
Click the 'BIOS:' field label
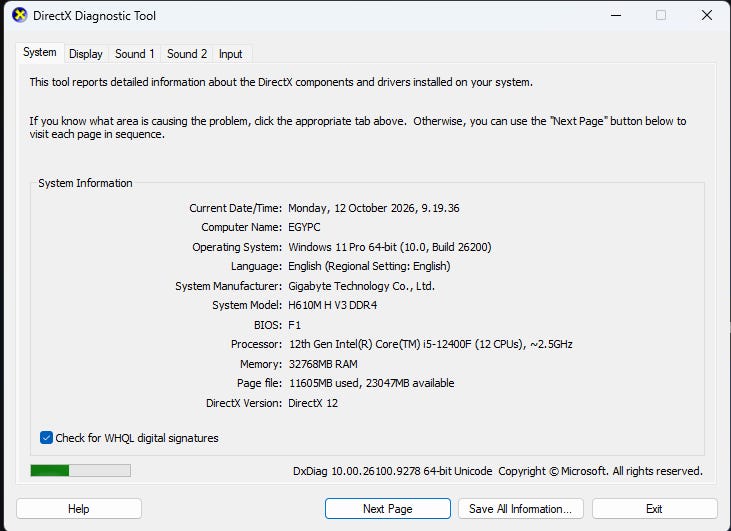point(268,325)
